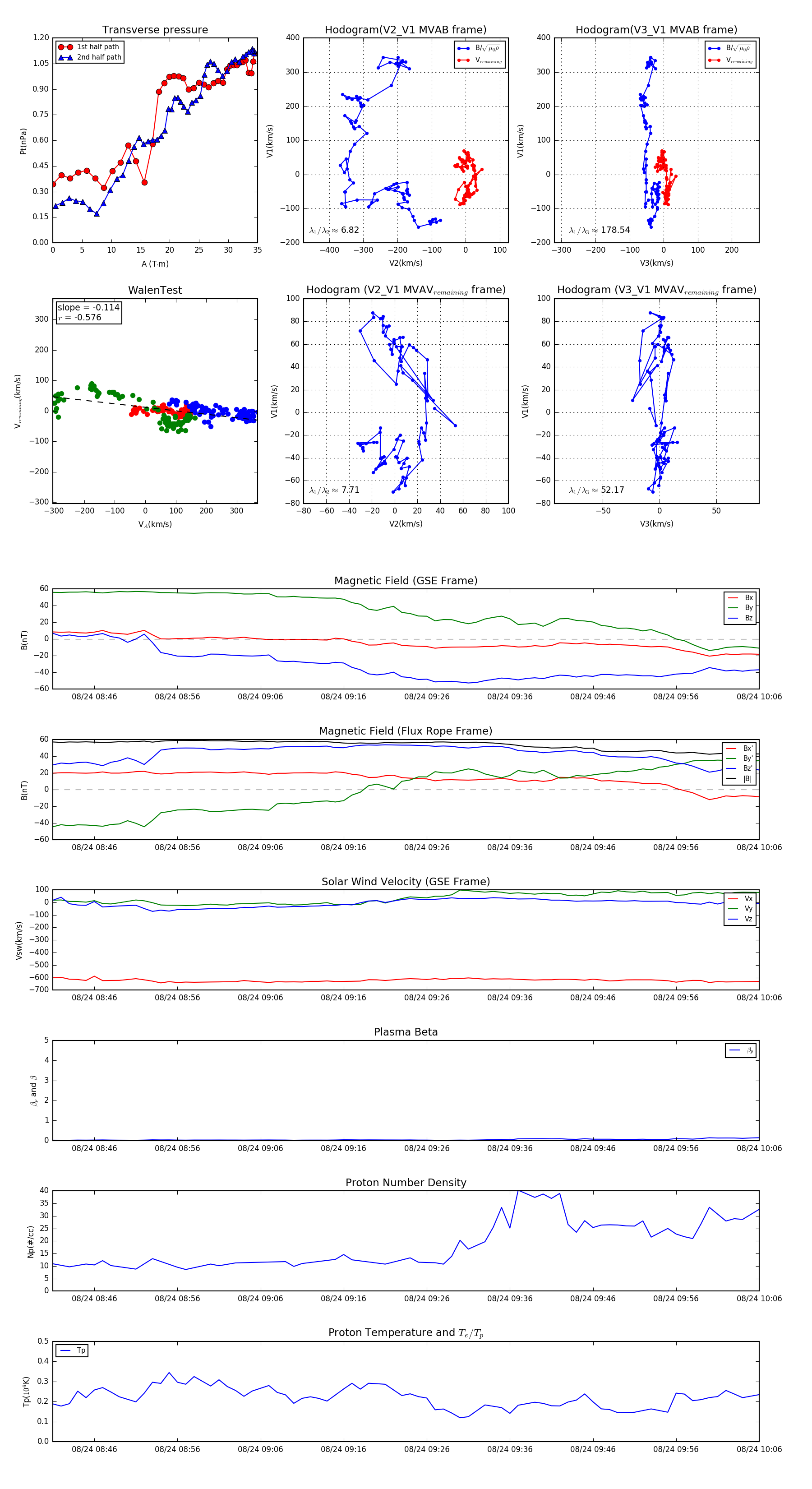The width and height of the screenshot is (812, 1489).
Task: Click 'Magnetic Field (Flux Rope Frame)' title
Action: (x=406, y=731)
